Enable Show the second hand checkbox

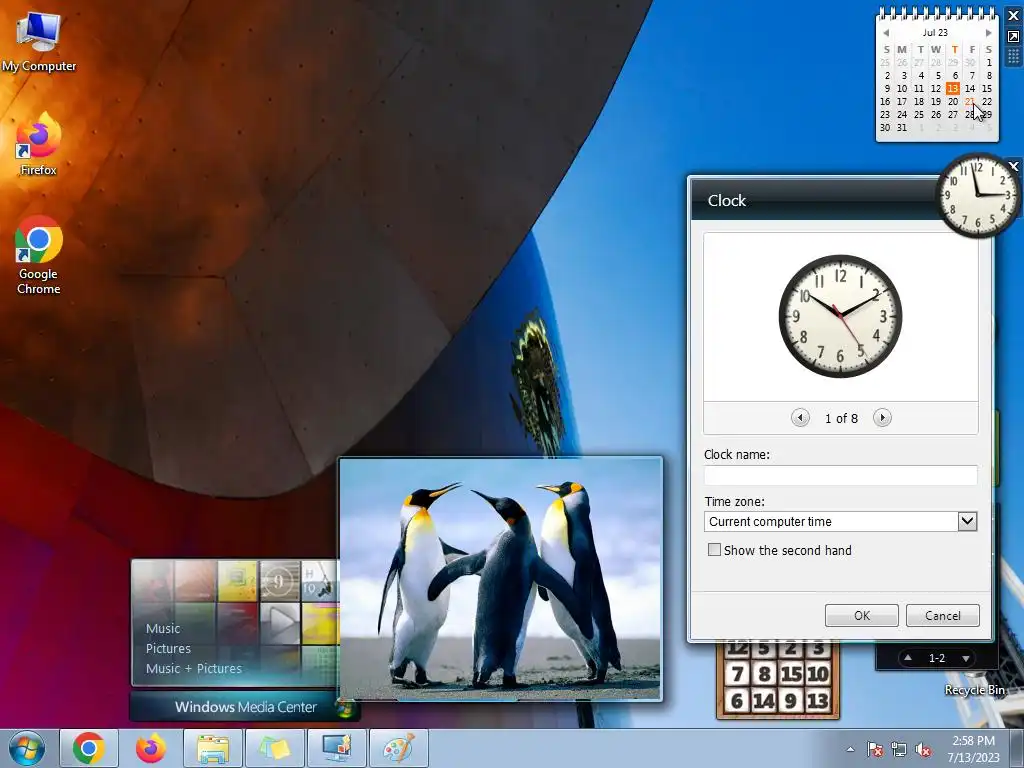714,550
